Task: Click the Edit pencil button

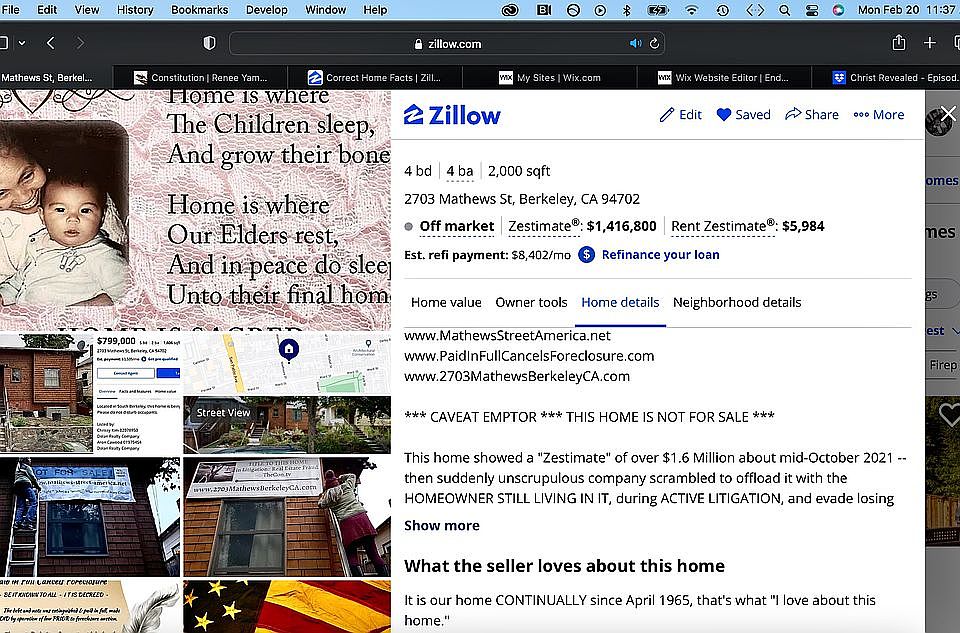Action: pos(680,114)
